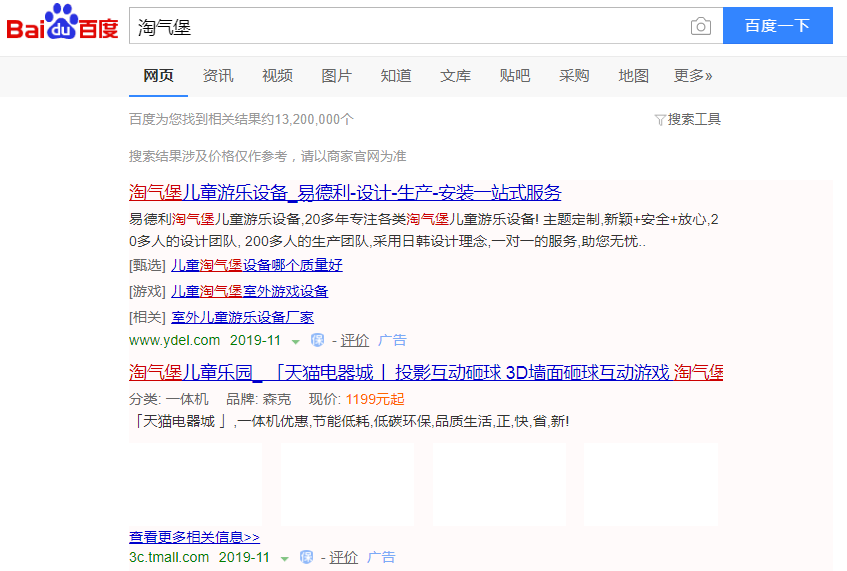
Task: Click 查看更多相关信息>> link
Action: tap(194, 537)
